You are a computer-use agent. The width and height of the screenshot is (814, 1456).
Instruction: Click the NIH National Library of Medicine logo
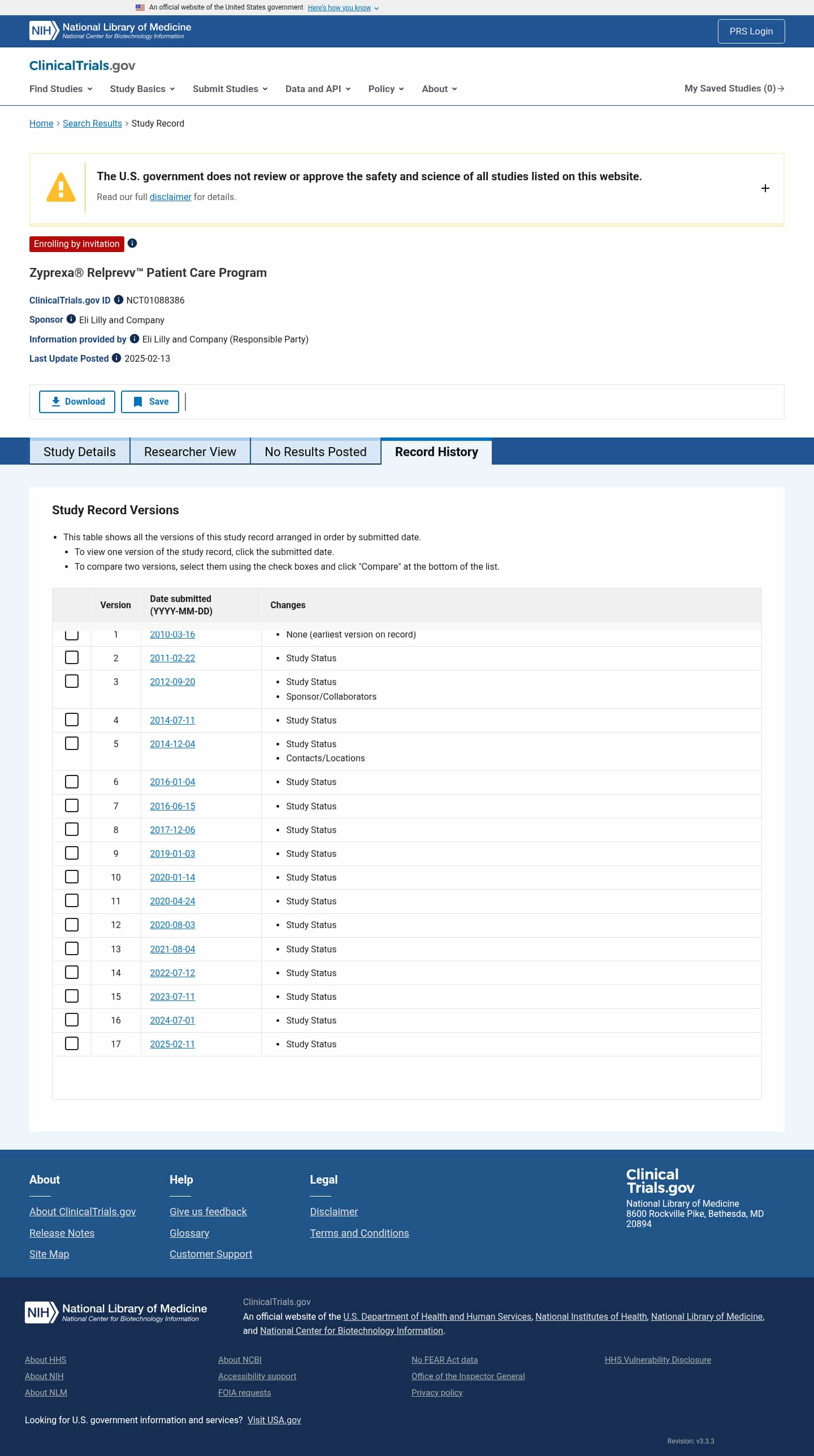[x=110, y=31]
